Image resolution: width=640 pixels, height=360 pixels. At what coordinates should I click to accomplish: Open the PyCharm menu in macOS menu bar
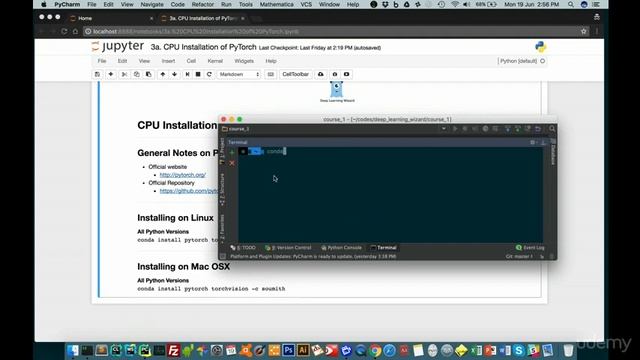pos(67,4)
